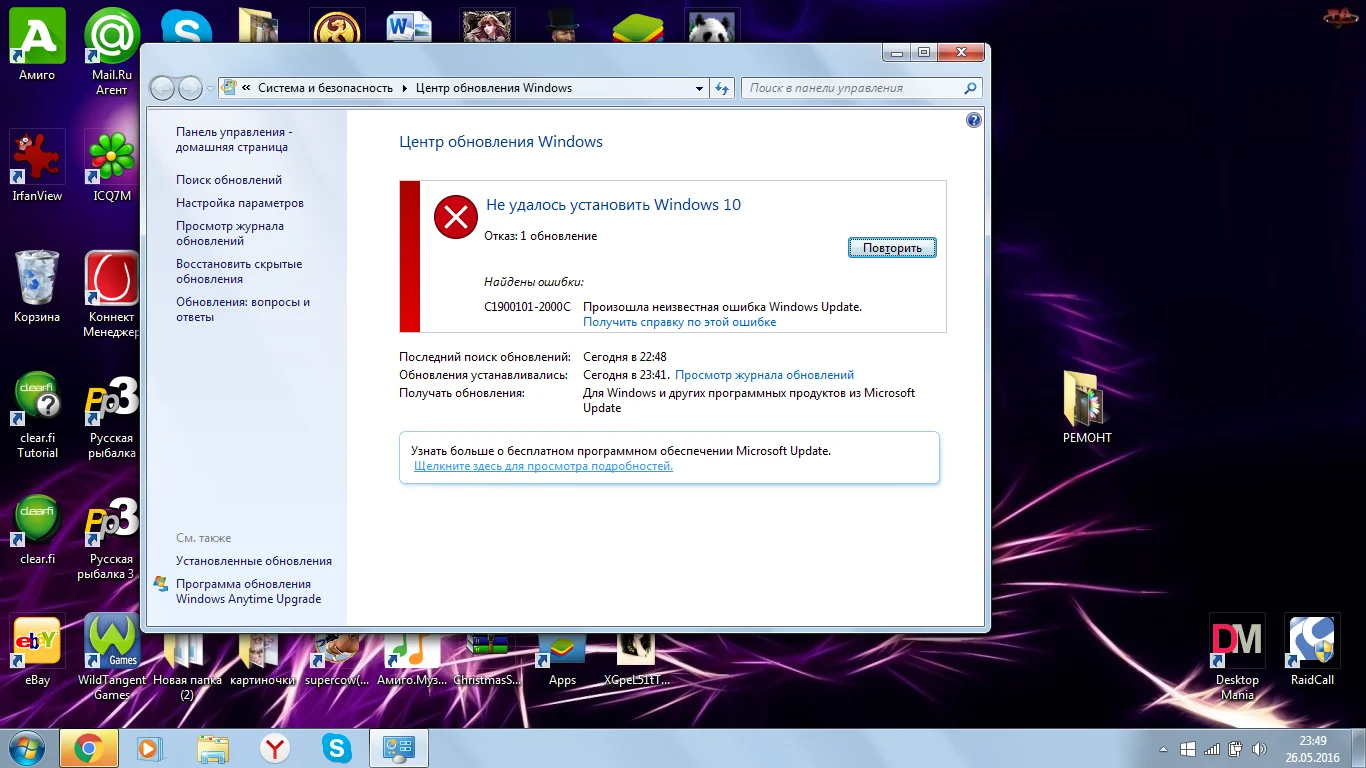Select the РЕМОНТ folder on desktop
The width and height of the screenshot is (1366, 768).
1087,408
